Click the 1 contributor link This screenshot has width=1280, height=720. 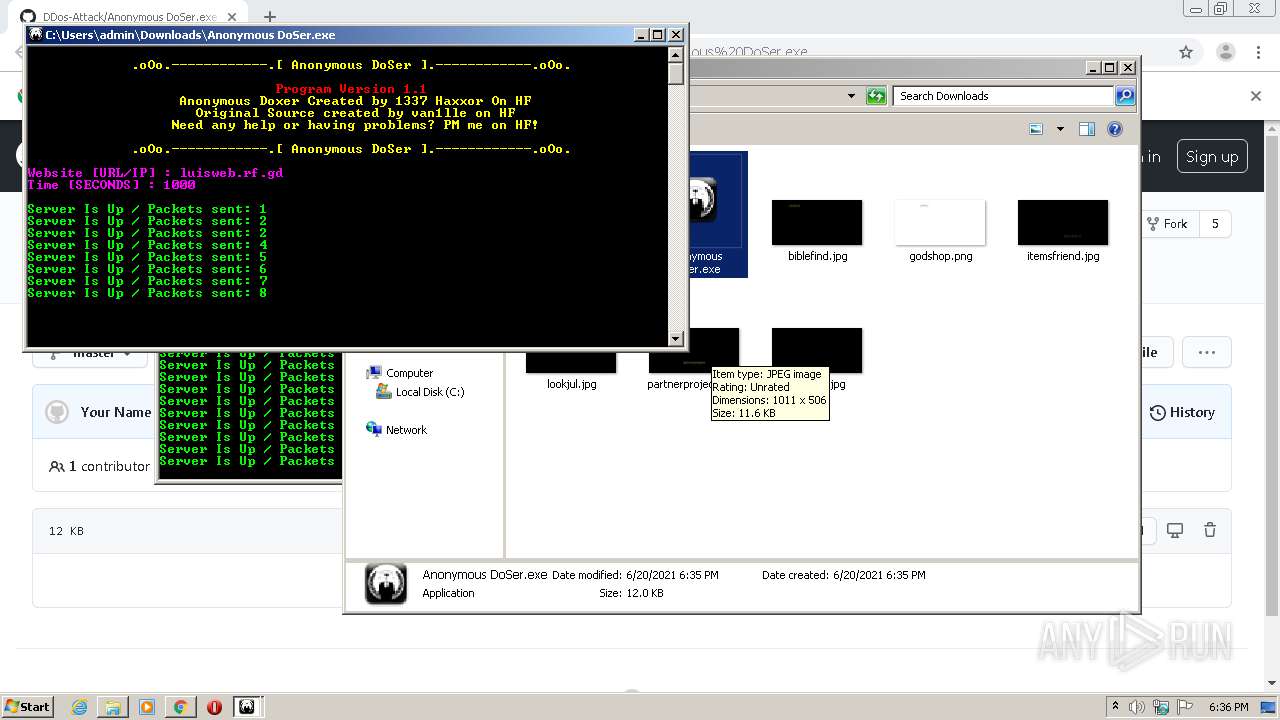point(100,466)
